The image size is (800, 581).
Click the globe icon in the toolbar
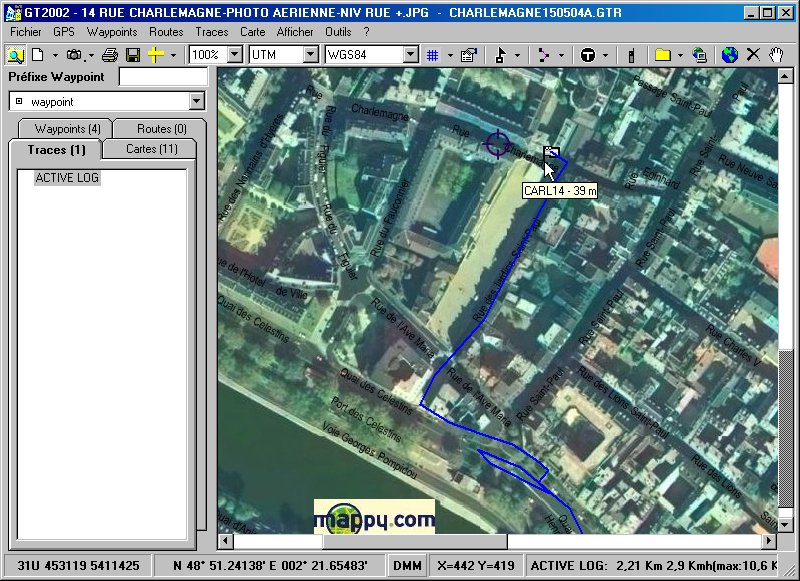tap(730, 55)
